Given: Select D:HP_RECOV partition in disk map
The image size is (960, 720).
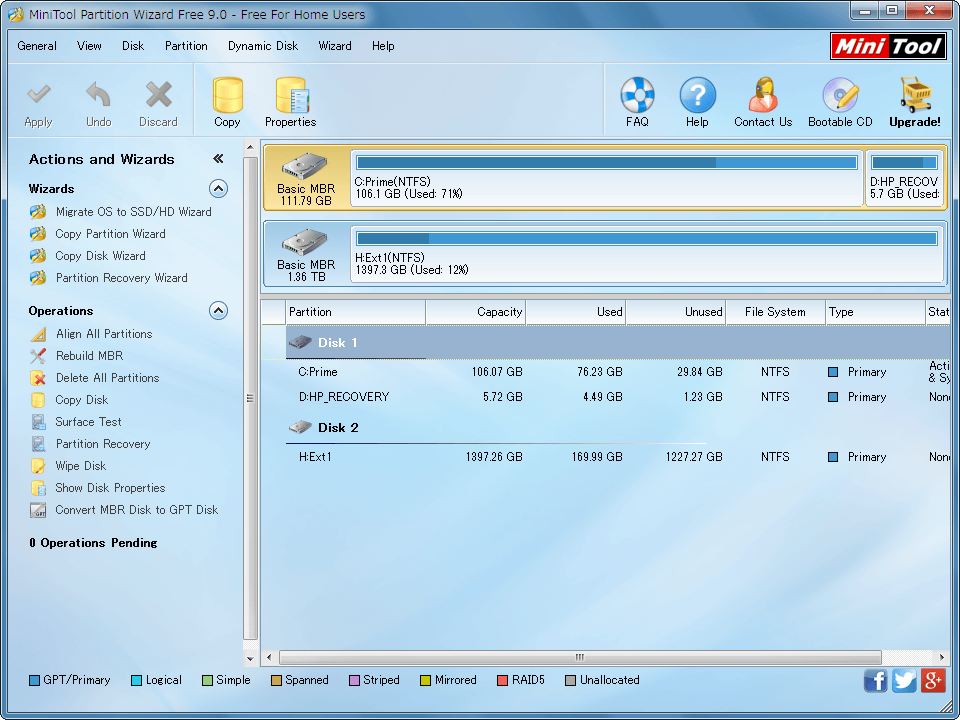Looking at the screenshot, I should pos(905,178).
